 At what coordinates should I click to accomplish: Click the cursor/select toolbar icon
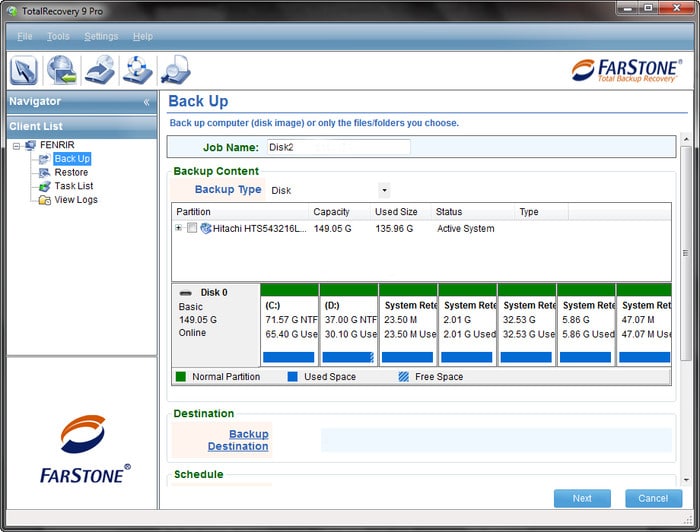pos(24,70)
